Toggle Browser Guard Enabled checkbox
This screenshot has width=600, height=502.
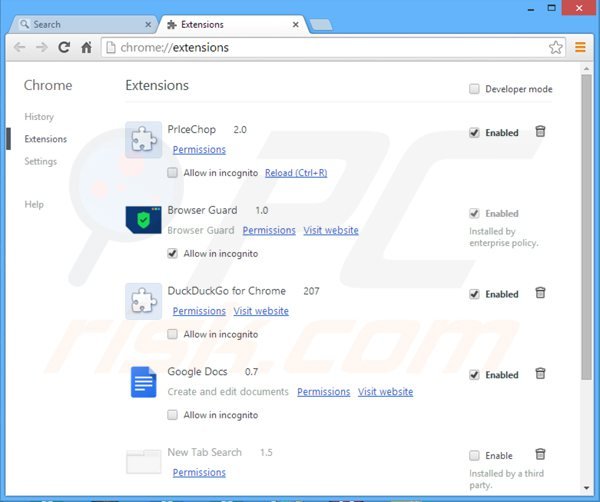coord(474,214)
